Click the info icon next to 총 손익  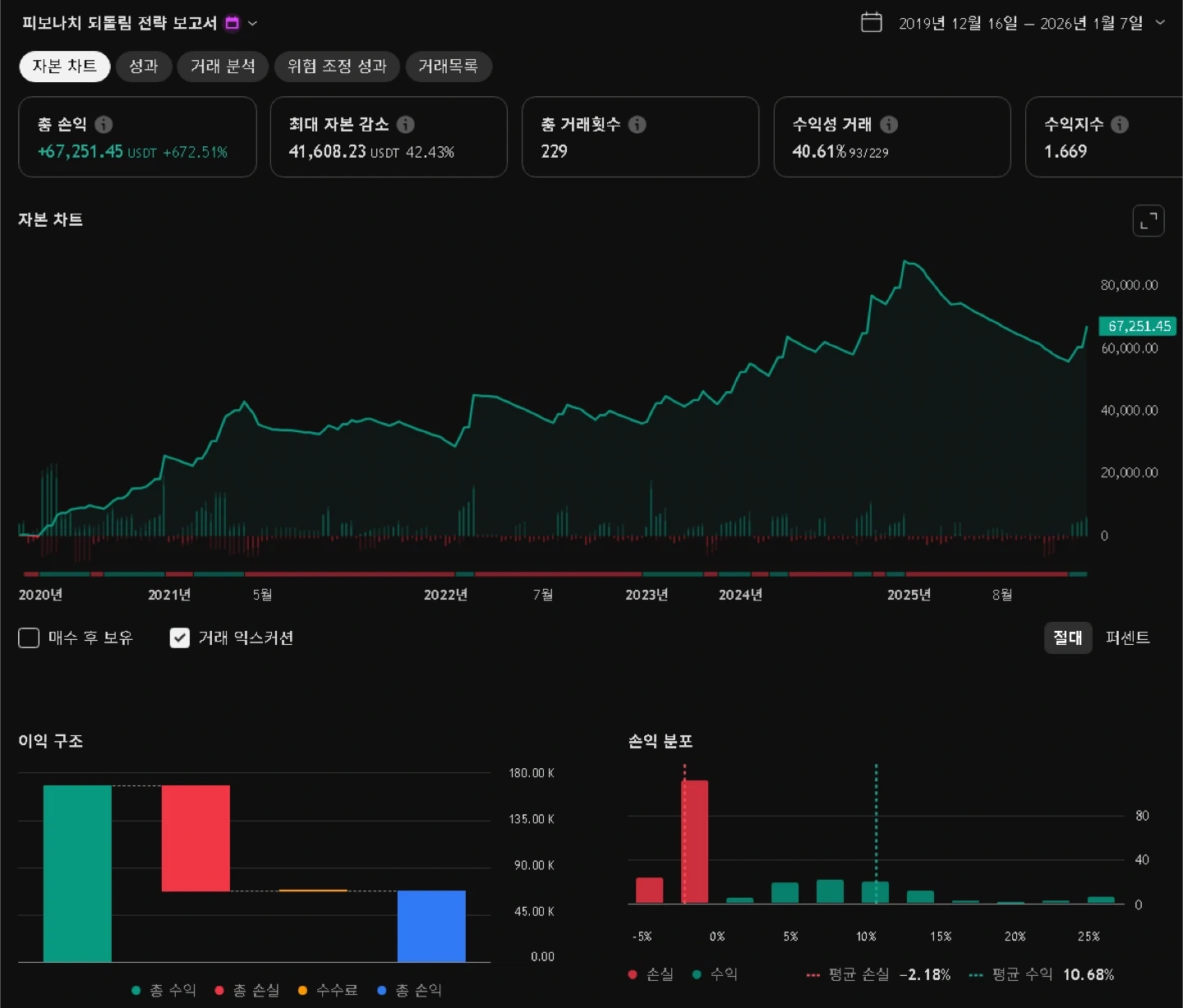point(104,124)
